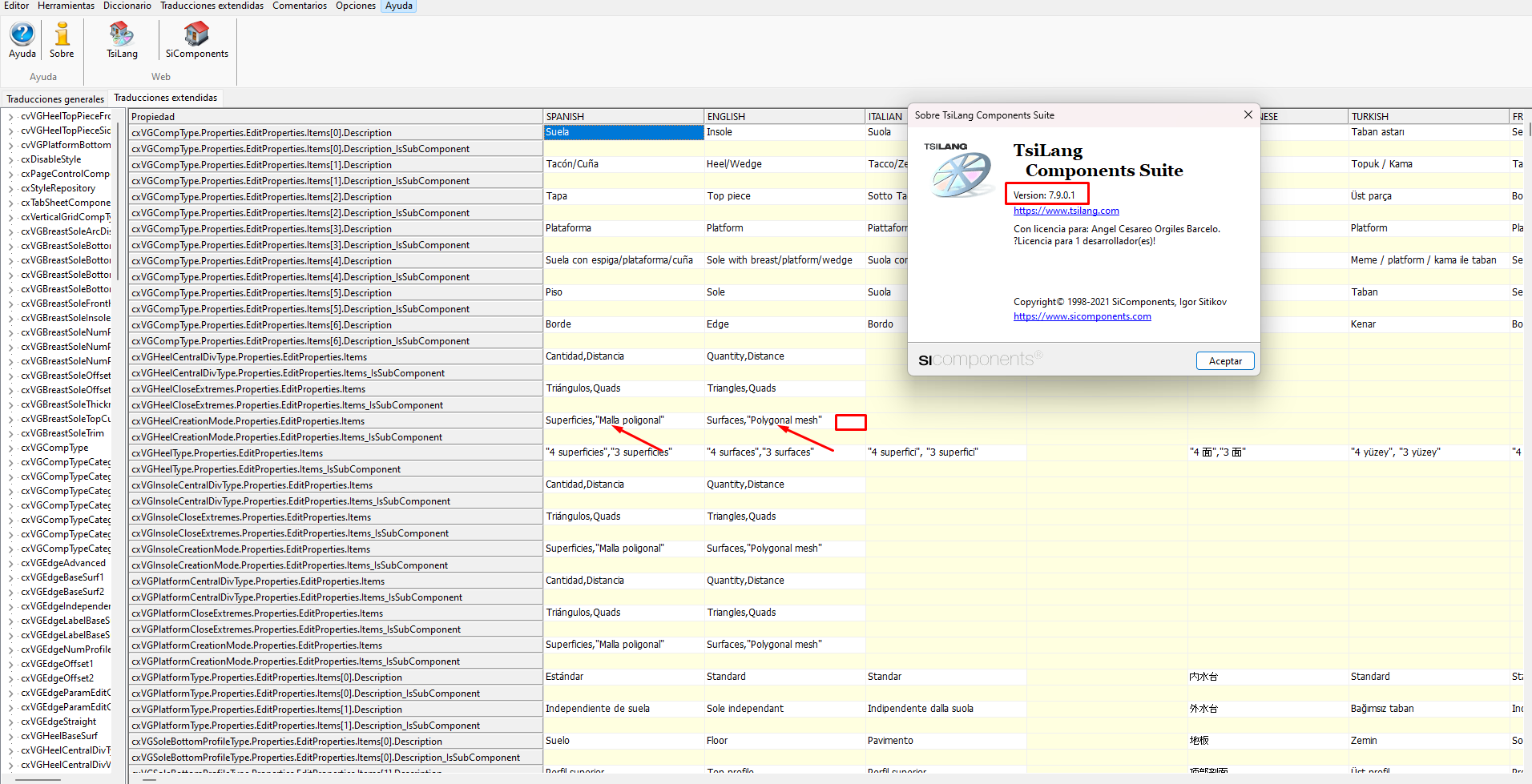This screenshot has width=1532, height=784.
Task: Select the Ayuda ribbon tab
Action: (x=398, y=6)
